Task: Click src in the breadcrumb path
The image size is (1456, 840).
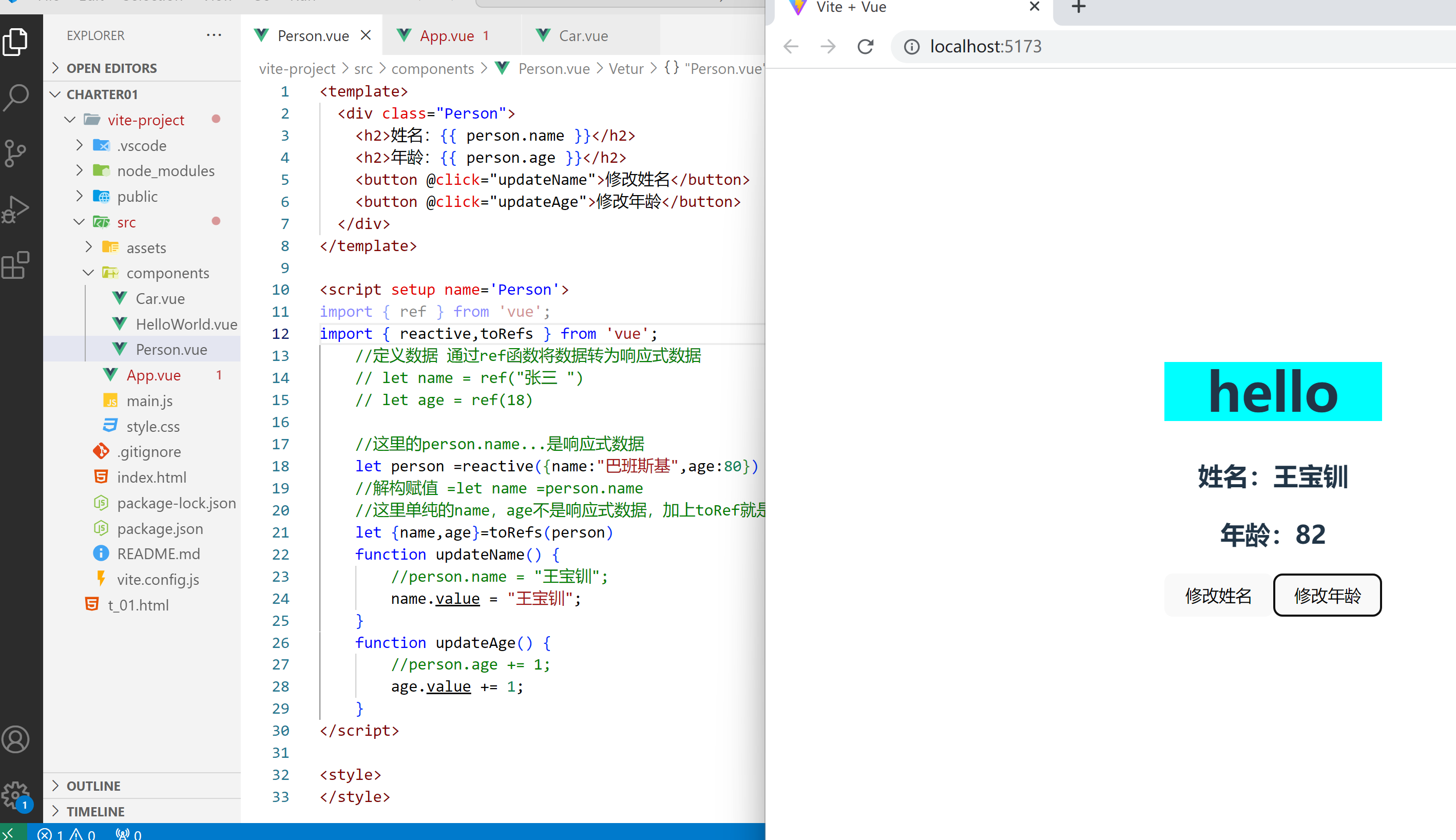Action: (x=363, y=68)
